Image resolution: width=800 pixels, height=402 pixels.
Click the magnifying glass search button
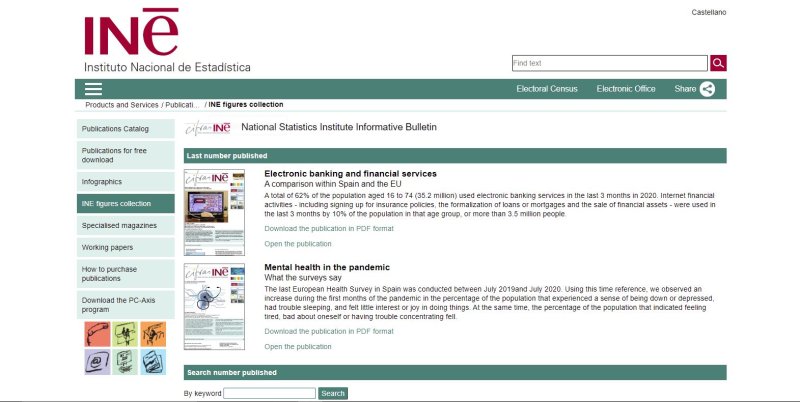[x=719, y=63]
